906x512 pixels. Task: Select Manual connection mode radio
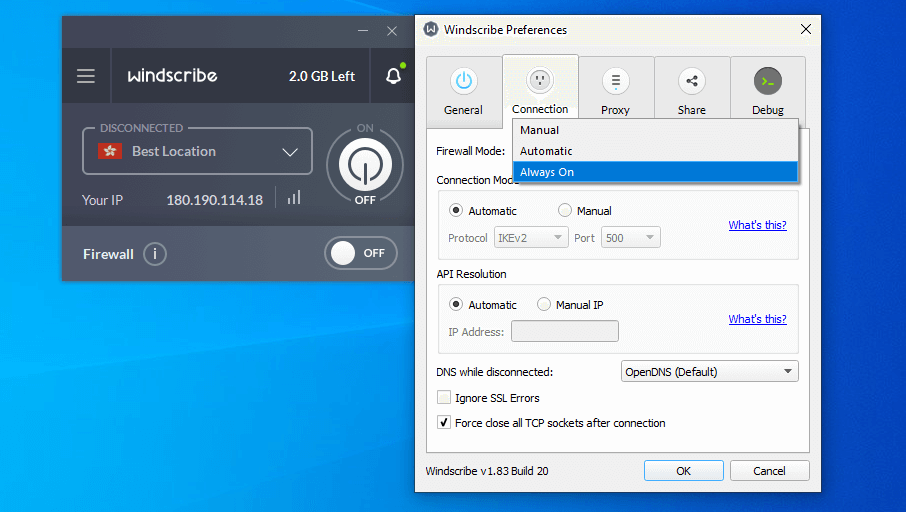pyautogui.click(x=565, y=210)
